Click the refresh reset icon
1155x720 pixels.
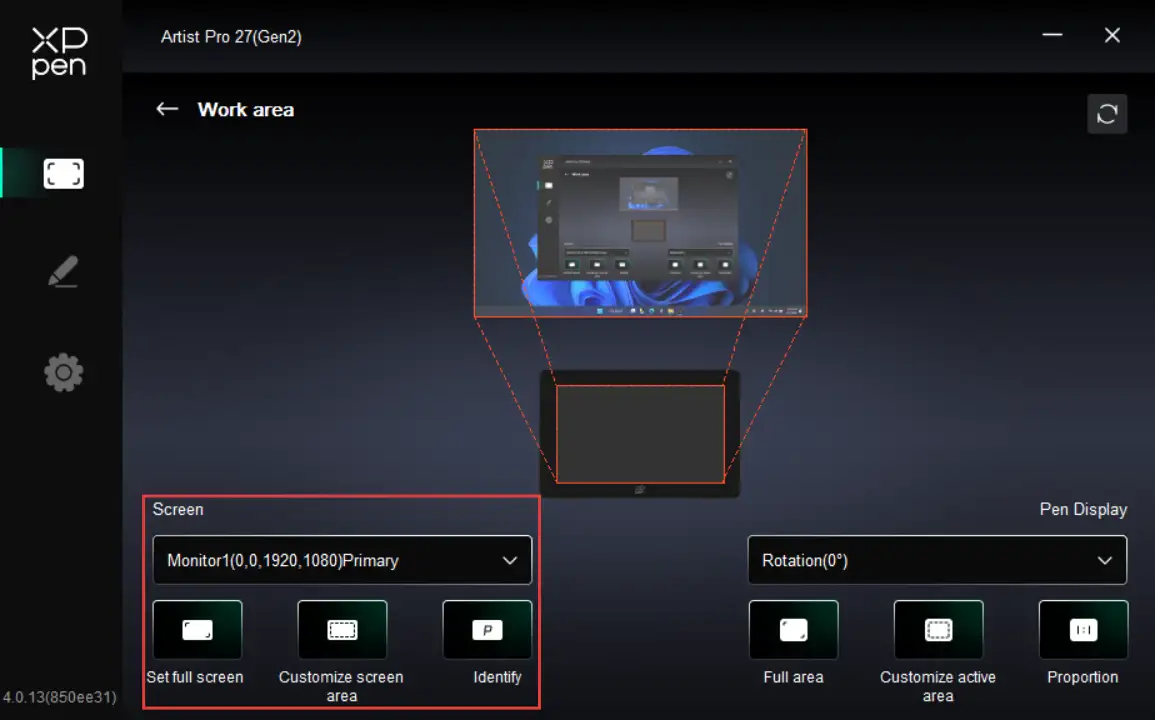[x=1107, y=114]
